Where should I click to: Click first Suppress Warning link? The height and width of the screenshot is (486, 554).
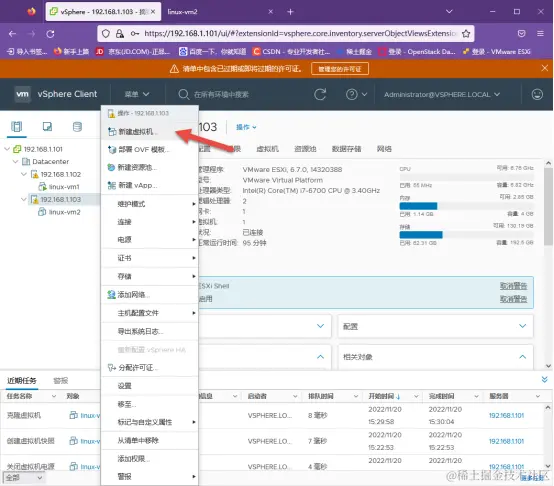point(513,286)
